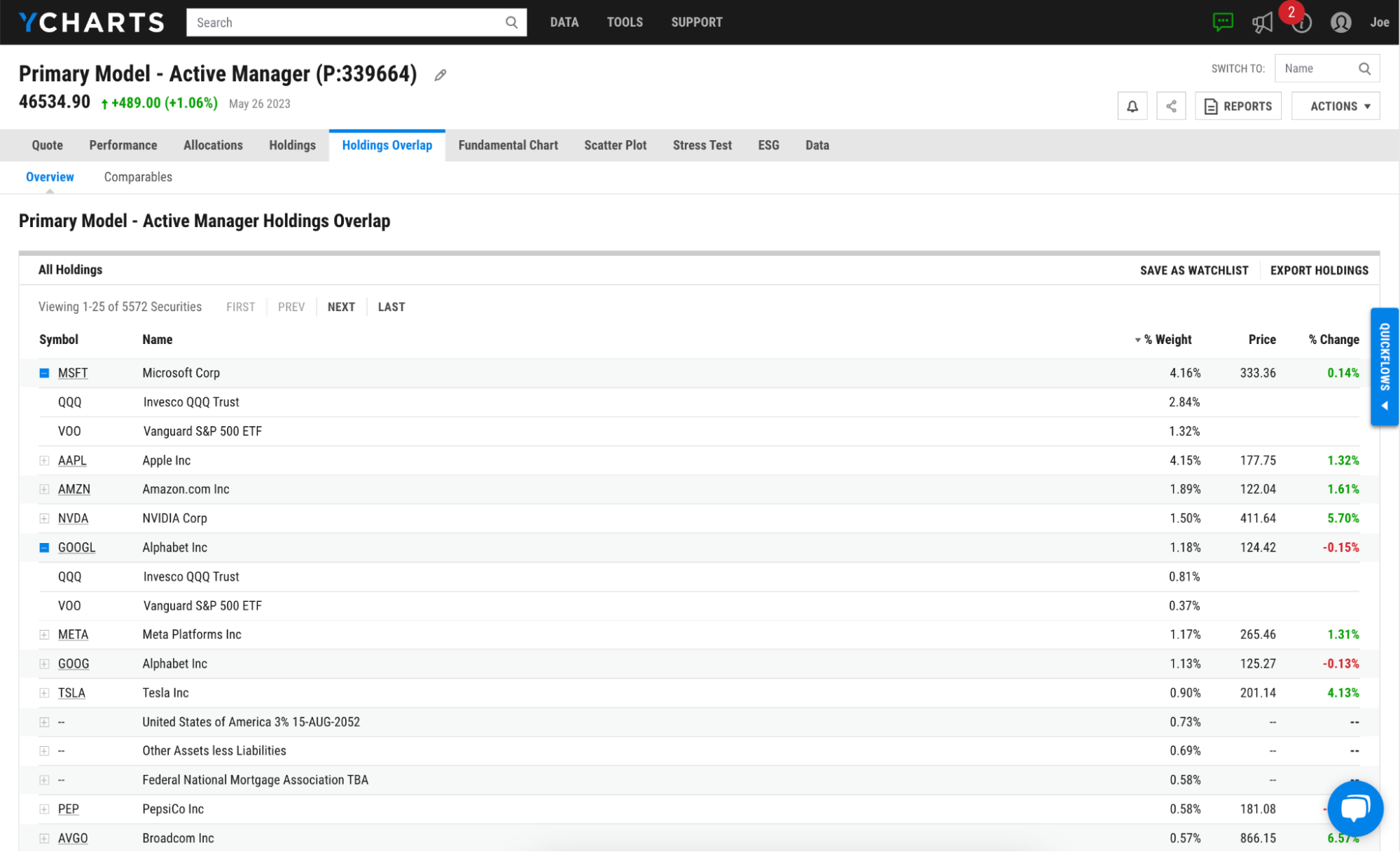Open the AAPL symbol link
The width and height of the screenshot is (1400, 852).
[72, 461]
